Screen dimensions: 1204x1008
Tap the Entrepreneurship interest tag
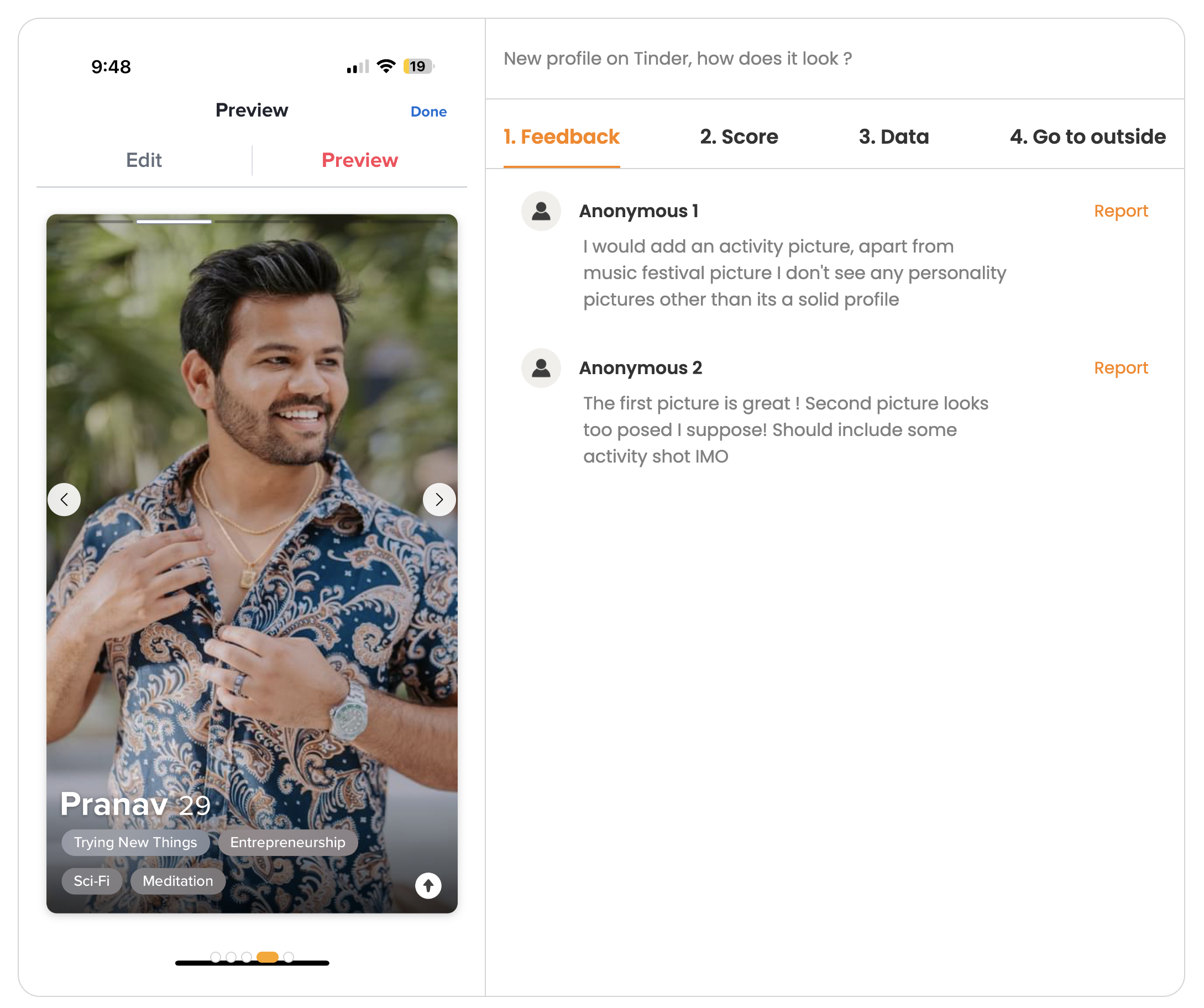point(288,843)
